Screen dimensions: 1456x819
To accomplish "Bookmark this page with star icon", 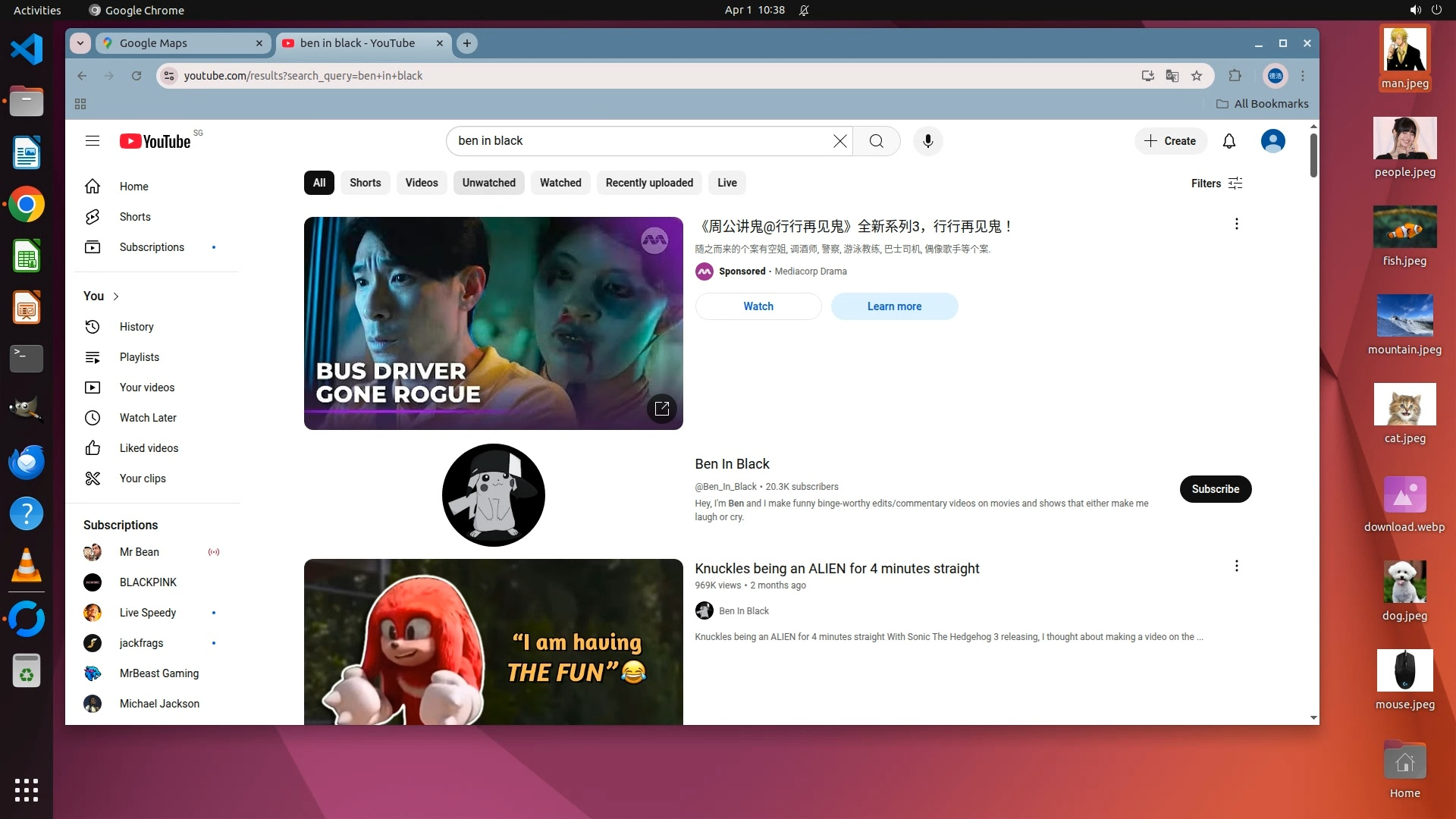I will (1197, 76).
